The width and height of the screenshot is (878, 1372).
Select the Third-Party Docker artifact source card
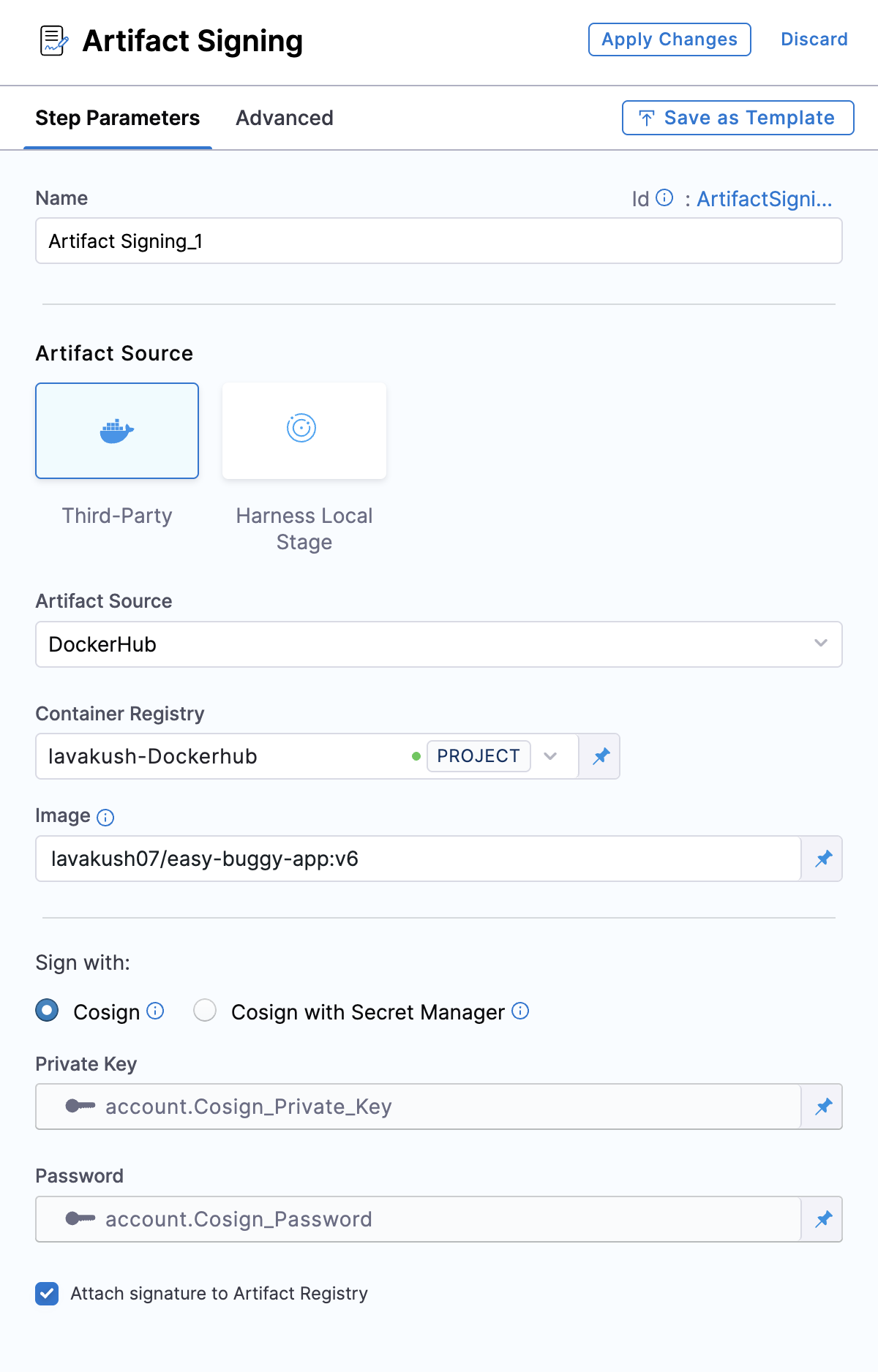pos(117,431)
